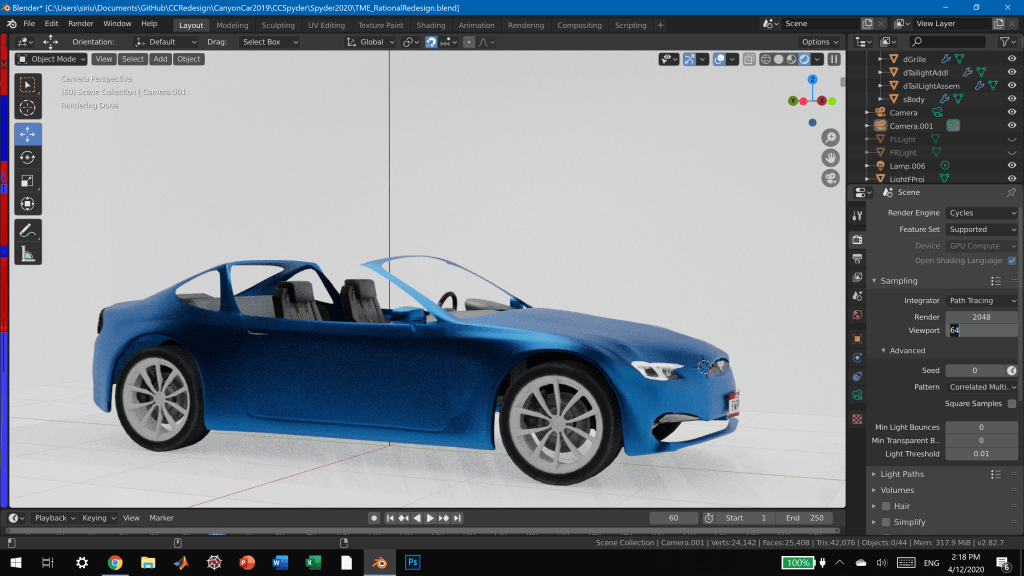
Task: Open the Render menu
Action: click(80, 23)
